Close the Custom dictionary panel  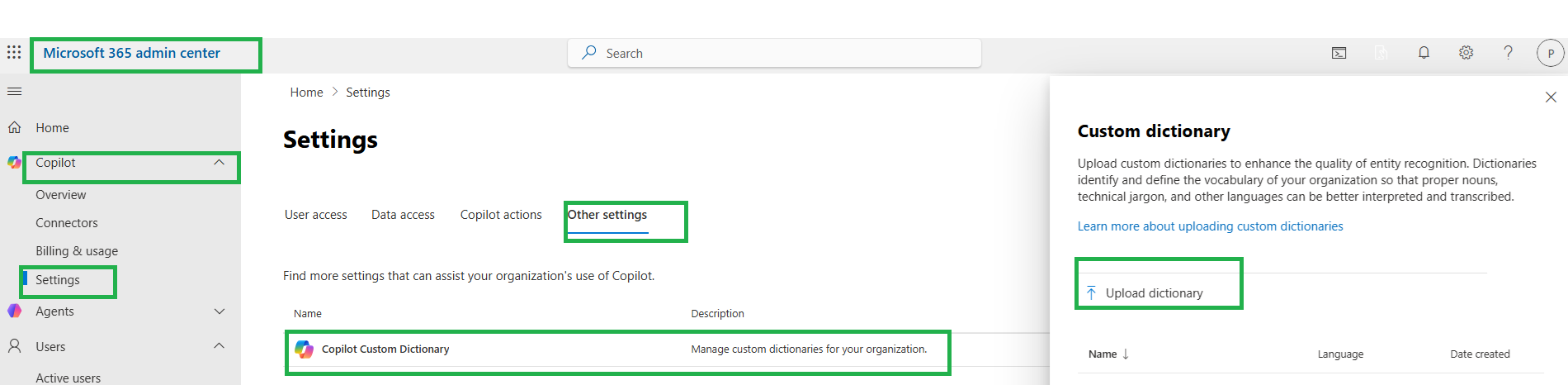(x=1551, y=97)
